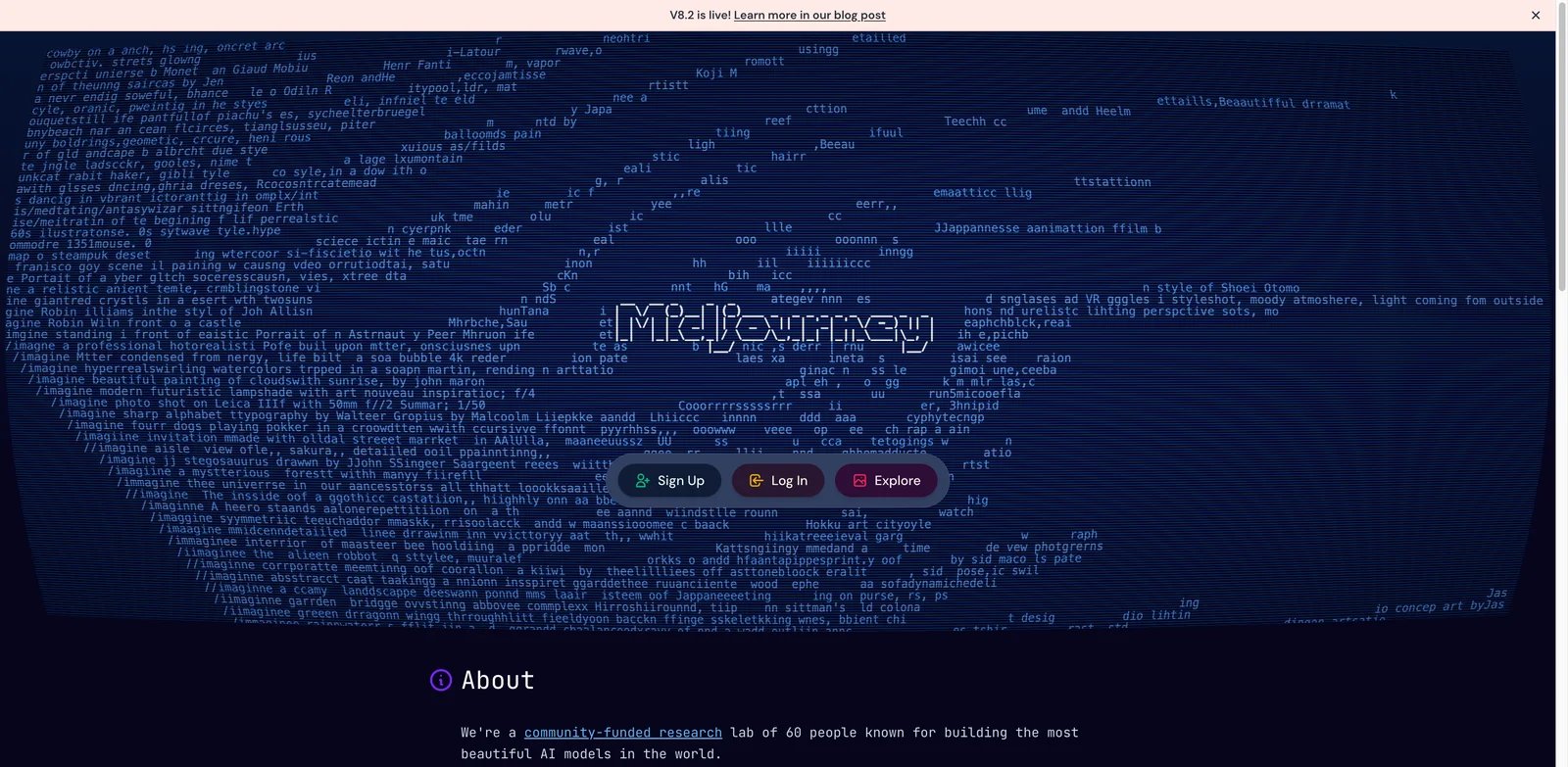
Task: Click the 'About' heading text
Action: [x=498, y=680]
